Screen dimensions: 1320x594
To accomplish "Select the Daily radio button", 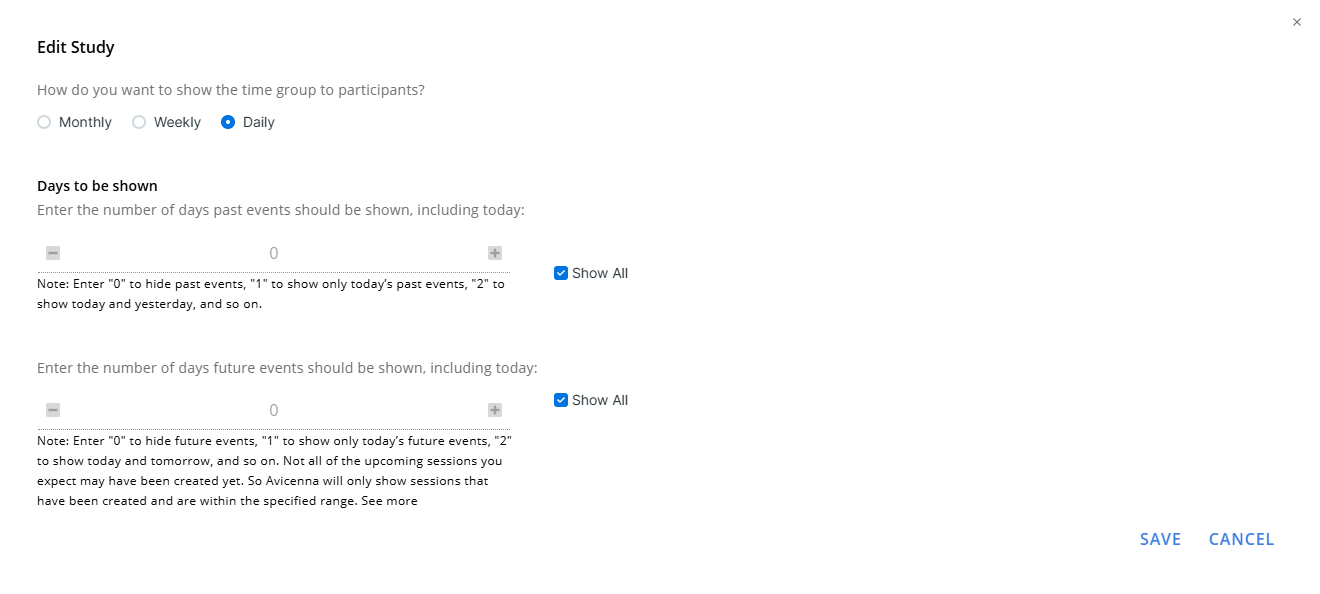I will tap(228, 122).
